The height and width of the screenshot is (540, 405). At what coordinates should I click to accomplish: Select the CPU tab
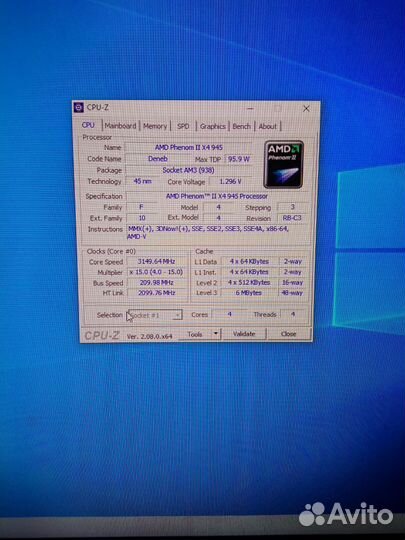point(88,125)
